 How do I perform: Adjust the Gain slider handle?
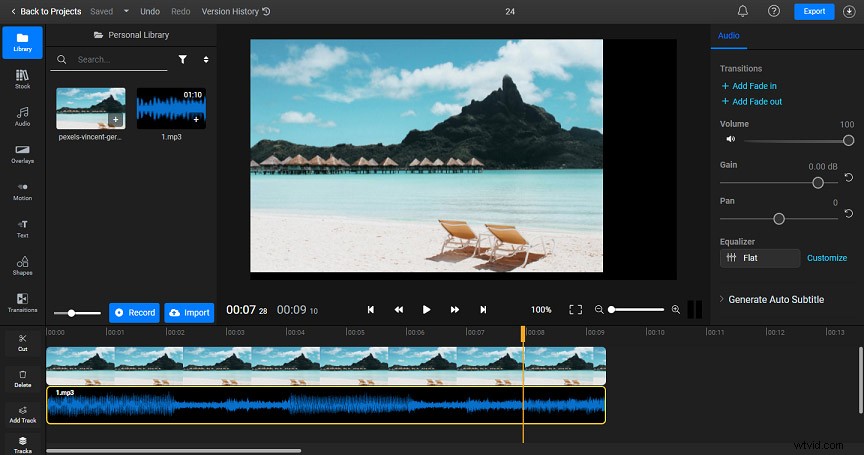[x=818, y=182]
